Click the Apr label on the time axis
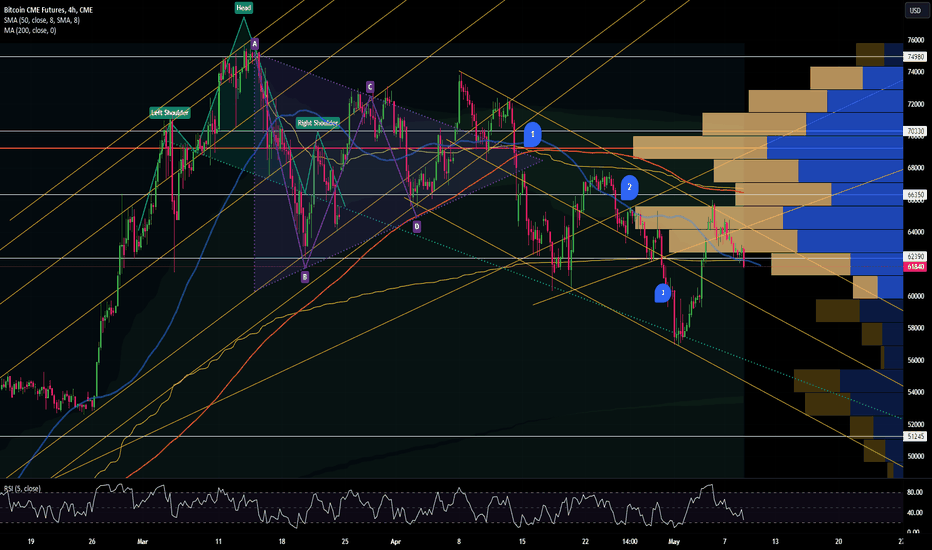The width and height of the screenshot is (932, 550). [396, 542]
